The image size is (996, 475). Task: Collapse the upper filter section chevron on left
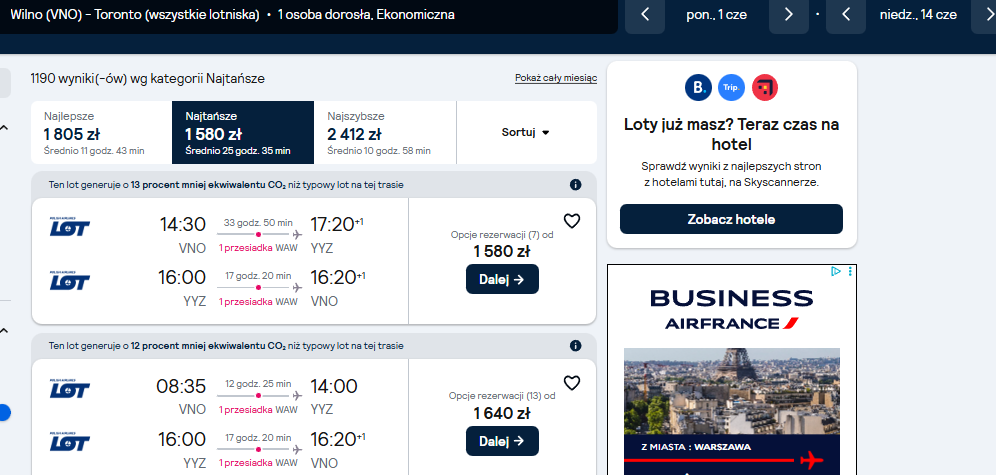coord(4,128)
